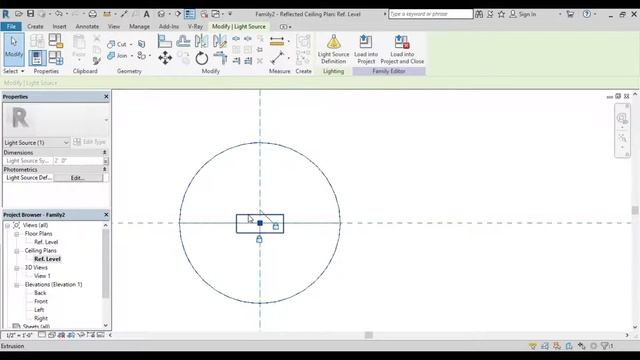Select the Move tool cross-arrows icon
This screenshot has height=360, width=640.
(165, 58)
